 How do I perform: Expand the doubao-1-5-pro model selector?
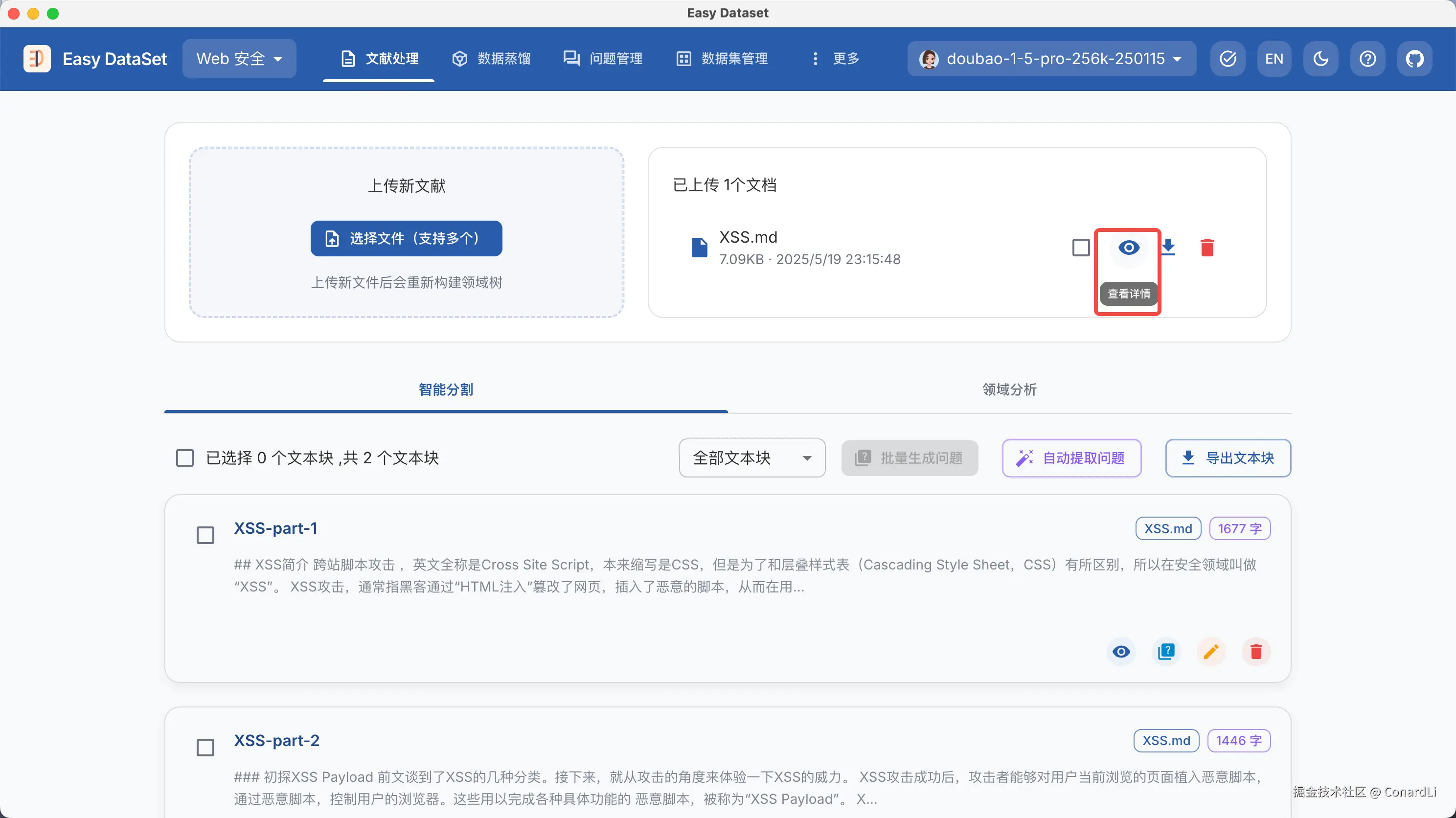pyautogui.click(x=1051, y=59)
